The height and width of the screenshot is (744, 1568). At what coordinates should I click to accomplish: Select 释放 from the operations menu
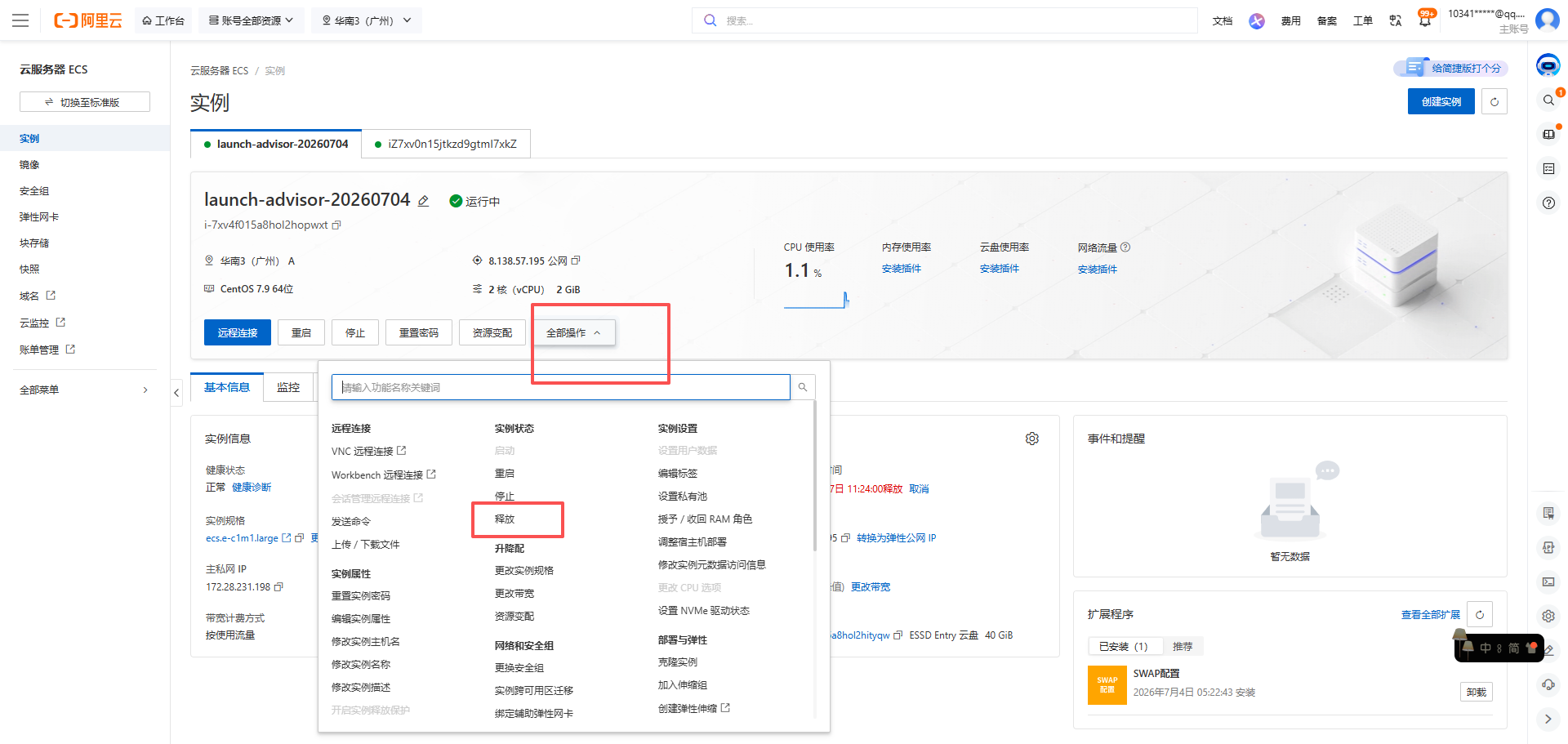coord(505,519)
